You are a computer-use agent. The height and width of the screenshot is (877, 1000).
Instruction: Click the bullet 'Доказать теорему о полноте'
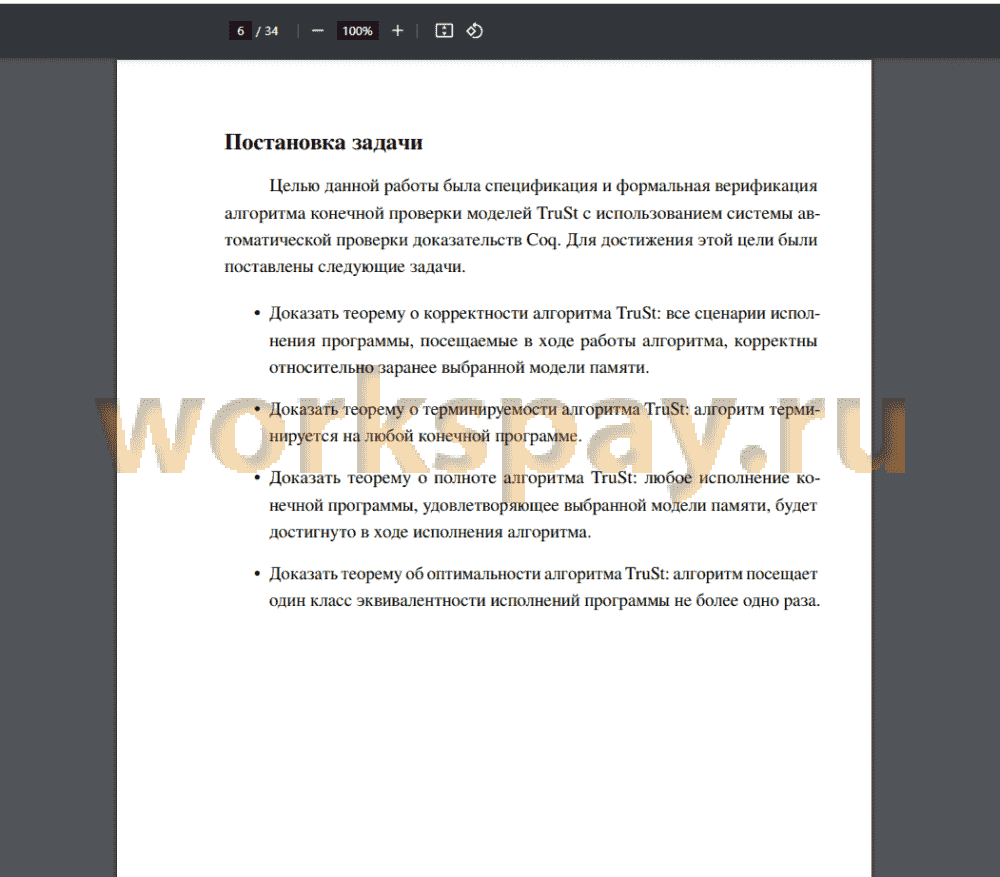(x=537, y=505)
